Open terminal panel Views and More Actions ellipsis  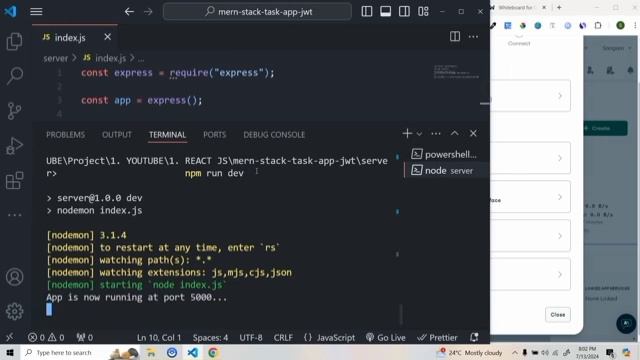click(x=436, y=133)
